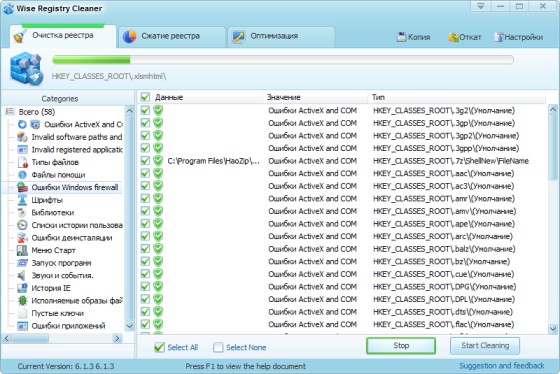Uncheck the header checkbox beside Данные
The image size is (560, 374).
click(x=145, y=97)
